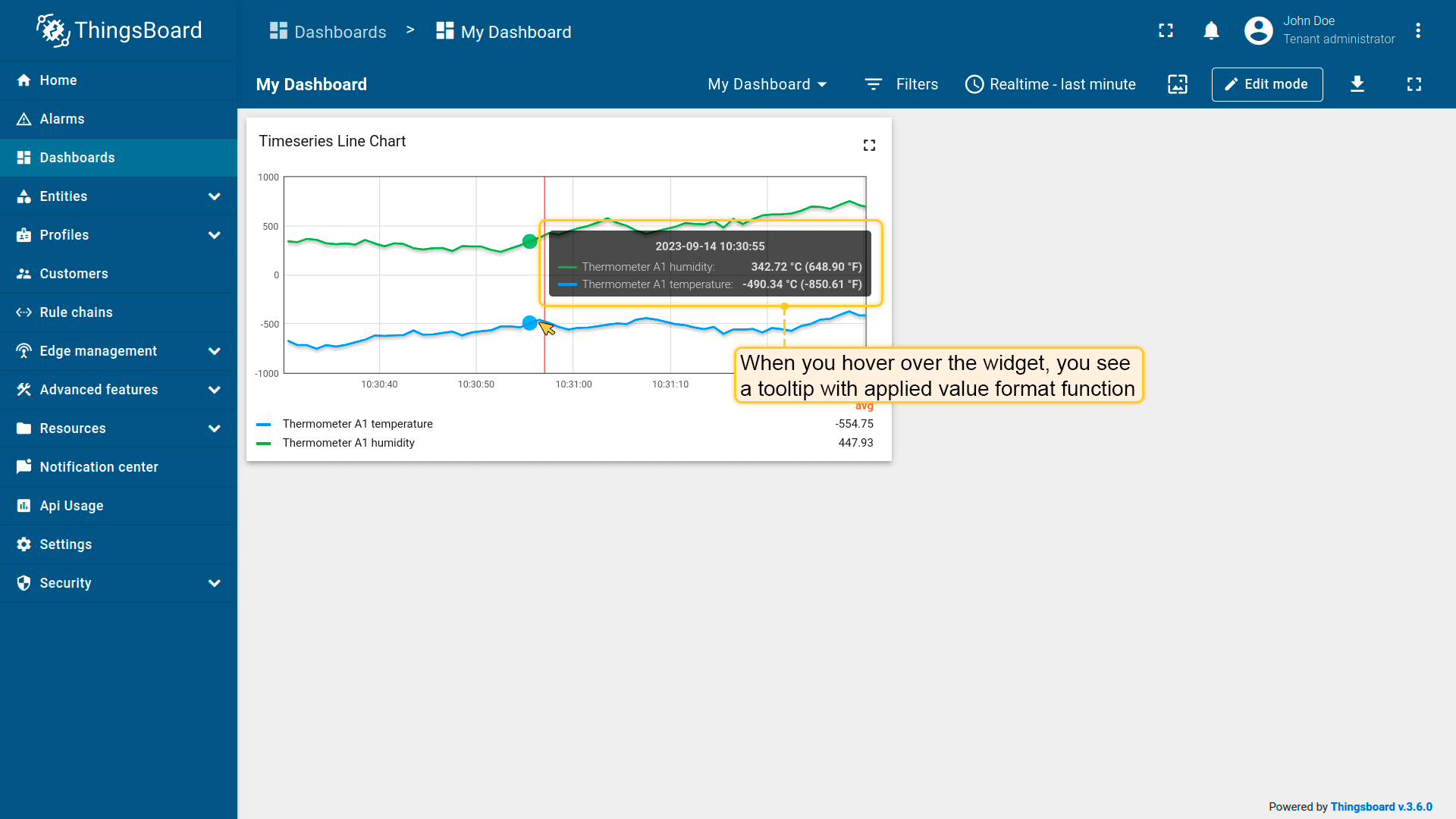
Task: Export dashboard with the download icon
Action: (1357, 84)
